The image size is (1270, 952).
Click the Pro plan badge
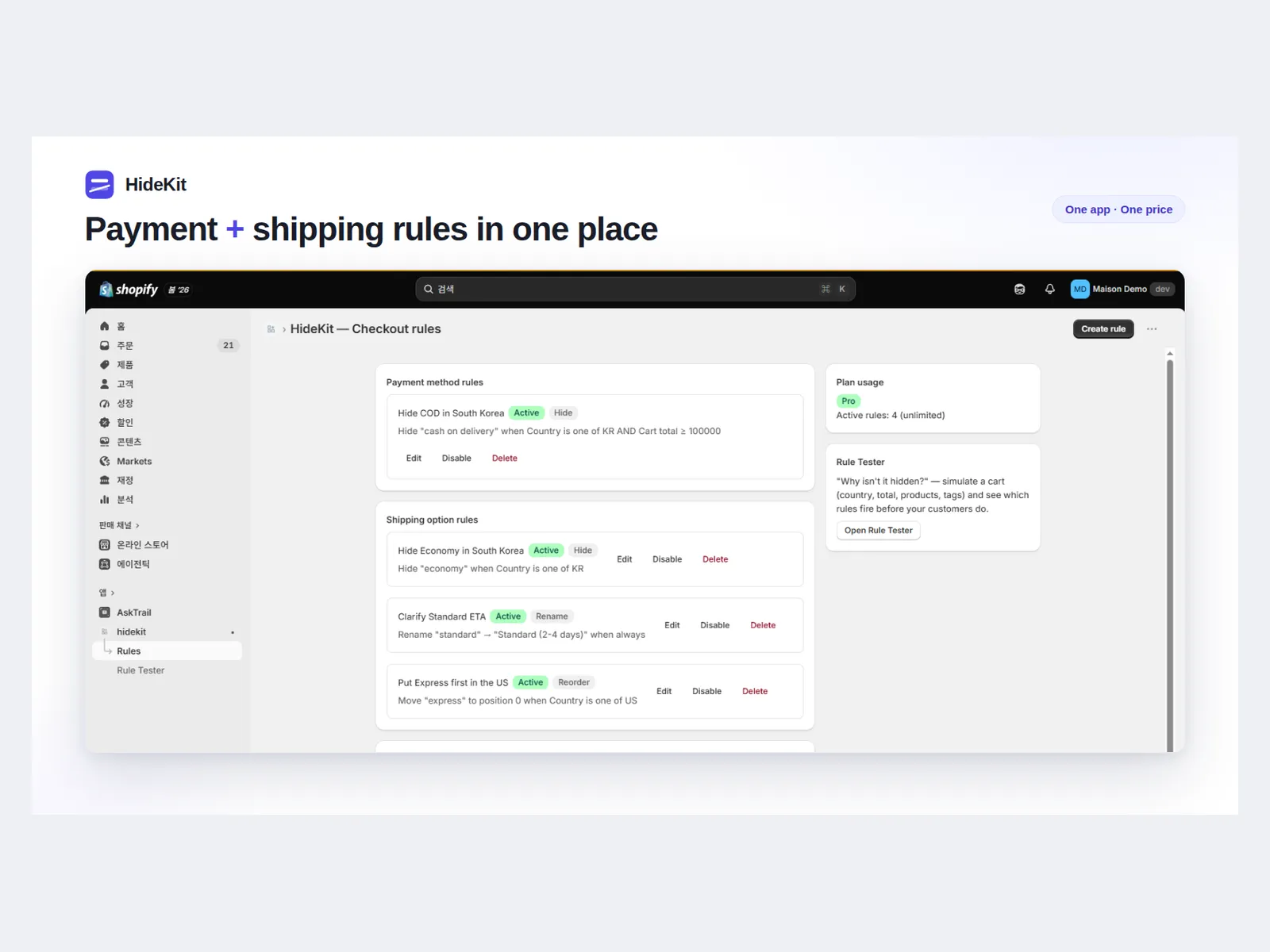tap(849, 401)
